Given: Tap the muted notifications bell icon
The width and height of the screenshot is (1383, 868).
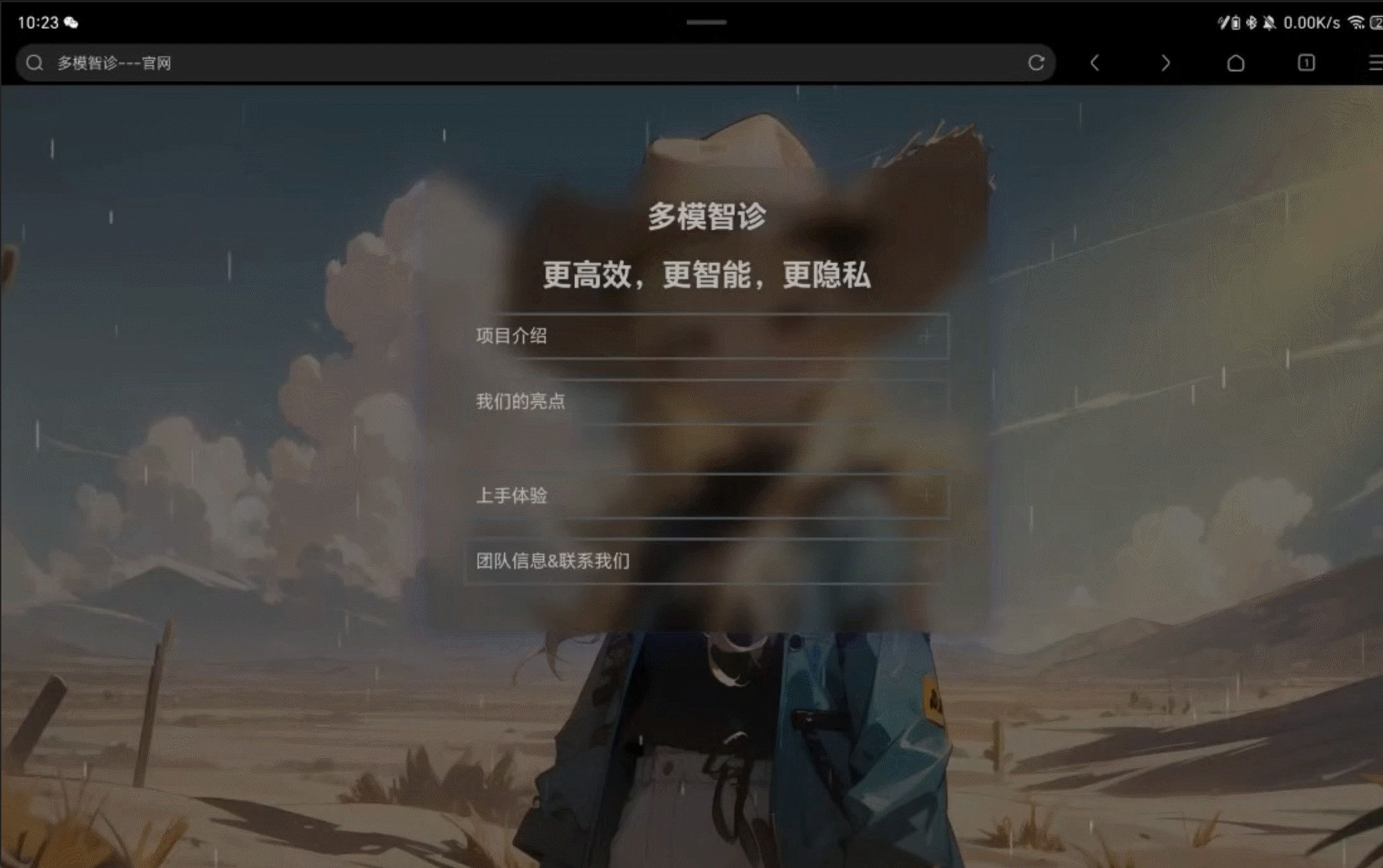Looking at the screenshot, I should click(x=1269, y=22).
